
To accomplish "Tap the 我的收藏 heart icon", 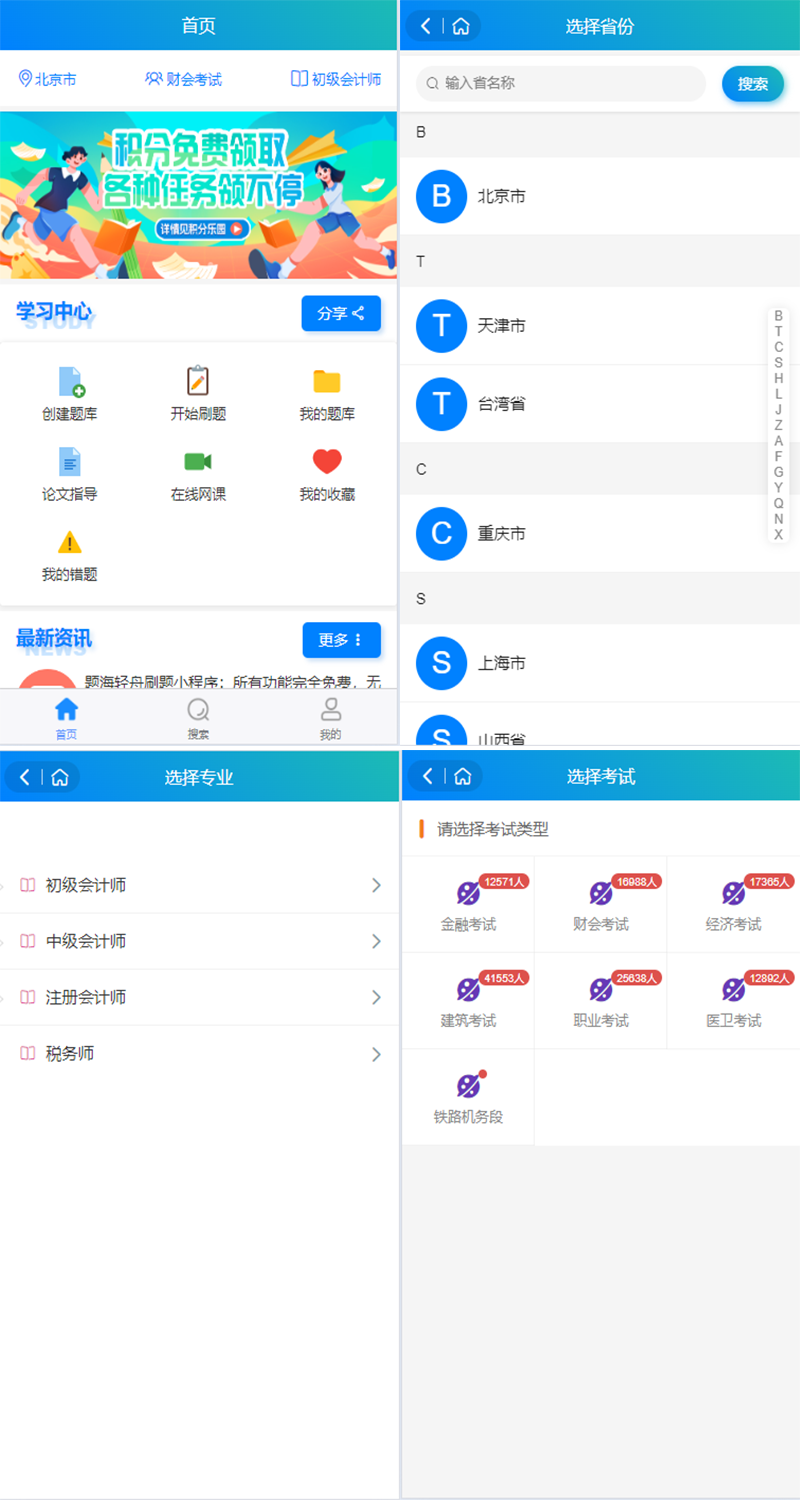I will pos(327,461).
